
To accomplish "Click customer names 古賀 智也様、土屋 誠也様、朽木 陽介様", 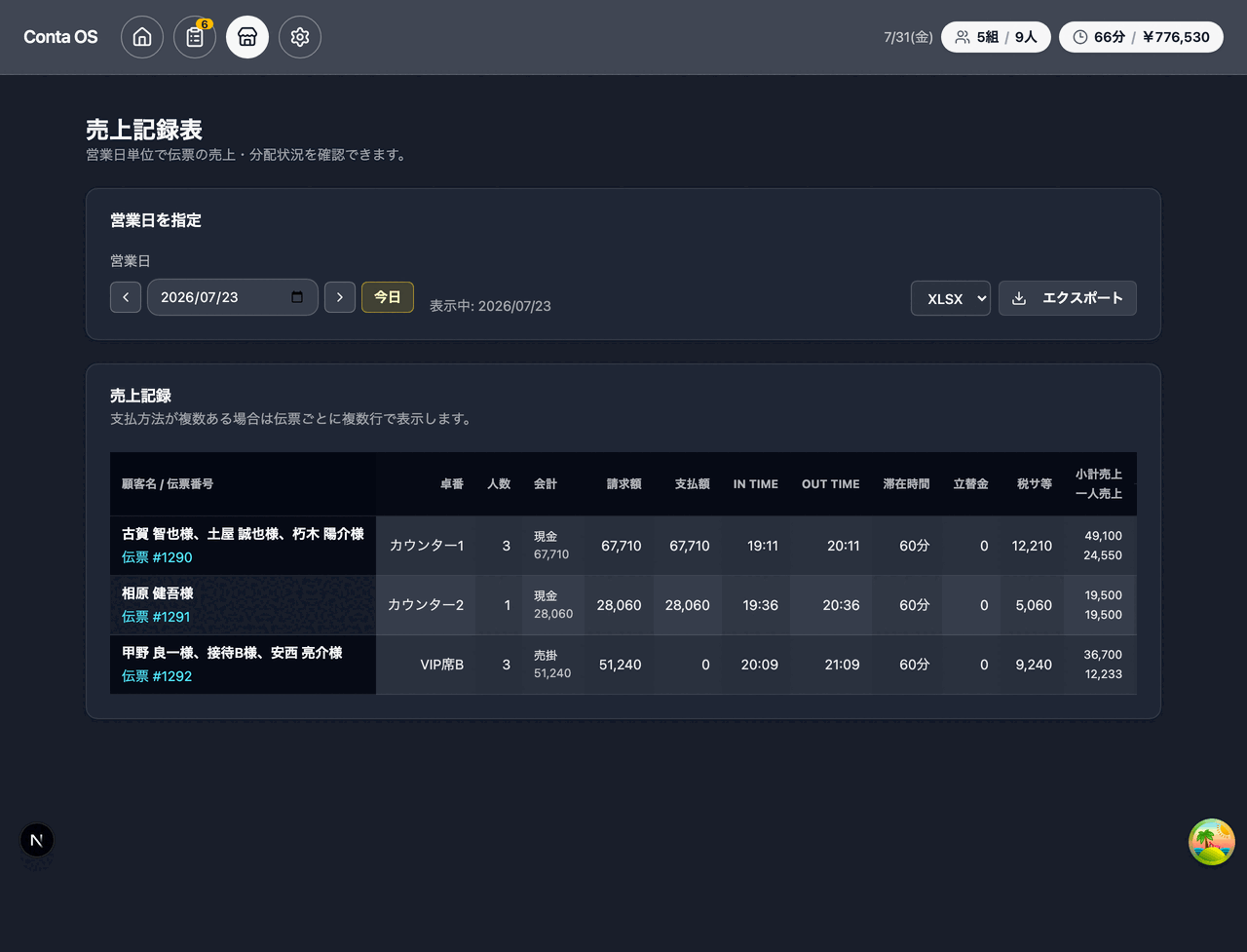I will [x=243, y=534].
